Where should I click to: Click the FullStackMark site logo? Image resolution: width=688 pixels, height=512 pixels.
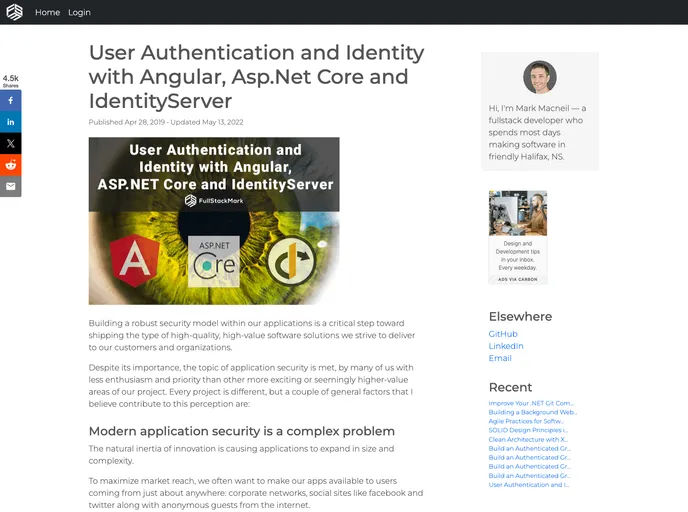14,12
